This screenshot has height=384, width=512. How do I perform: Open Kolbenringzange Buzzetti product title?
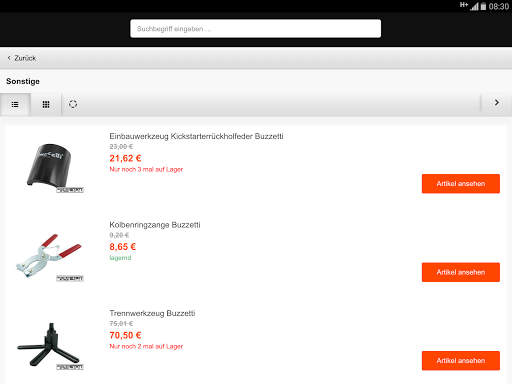(x=155, y=225)
